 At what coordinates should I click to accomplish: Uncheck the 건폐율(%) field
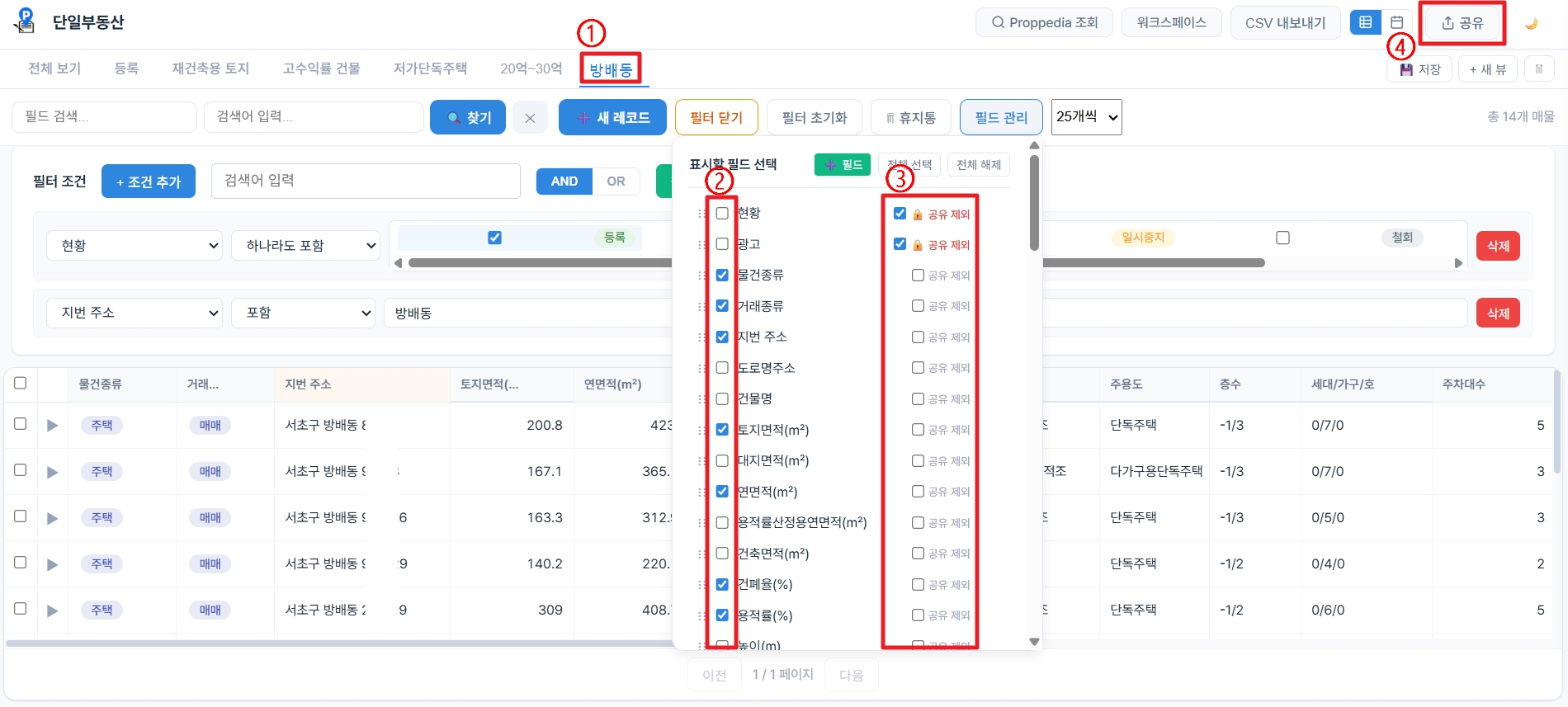point(722,584)
